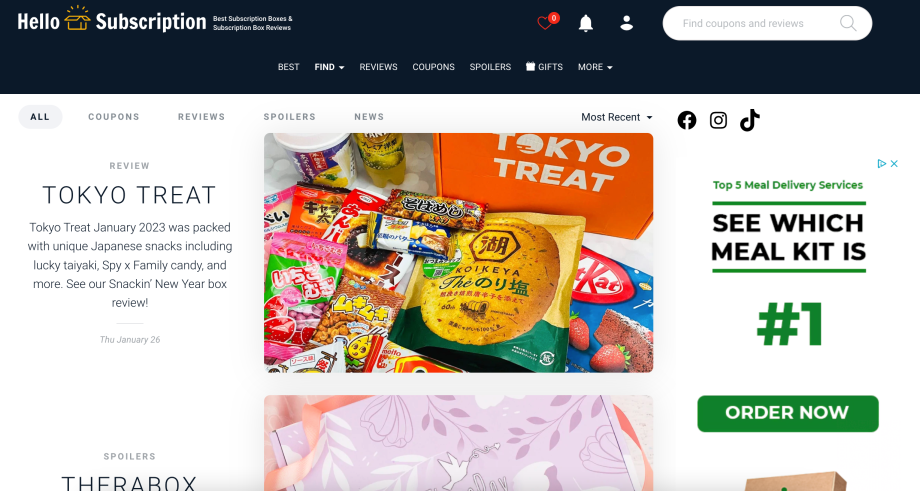Switch to the SPOILERS filter tab
Screen dimensions: 920x491
click(289, 117)
